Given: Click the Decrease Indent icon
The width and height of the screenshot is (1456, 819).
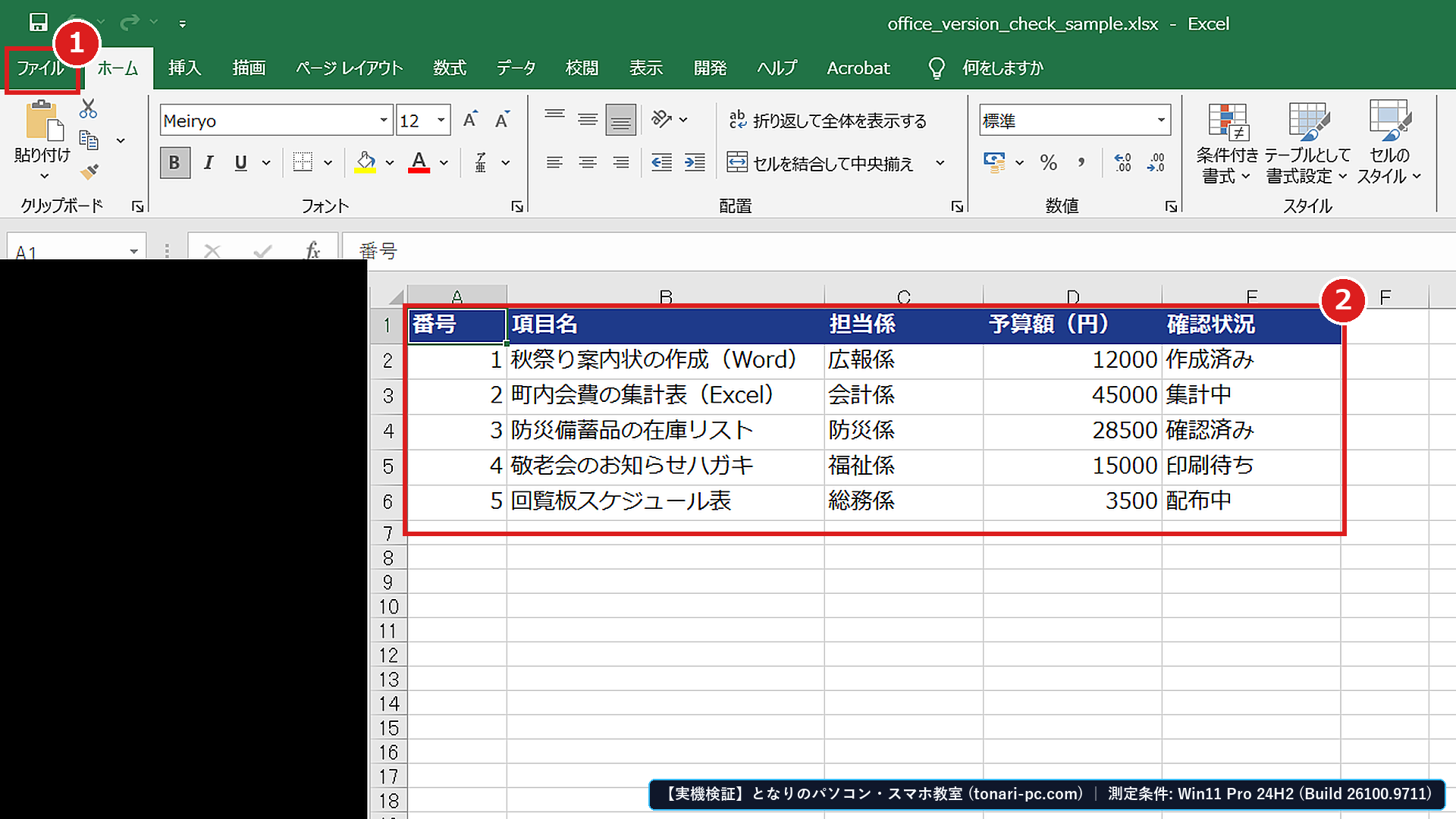Looking at the screenshot, I should point(661,162).
